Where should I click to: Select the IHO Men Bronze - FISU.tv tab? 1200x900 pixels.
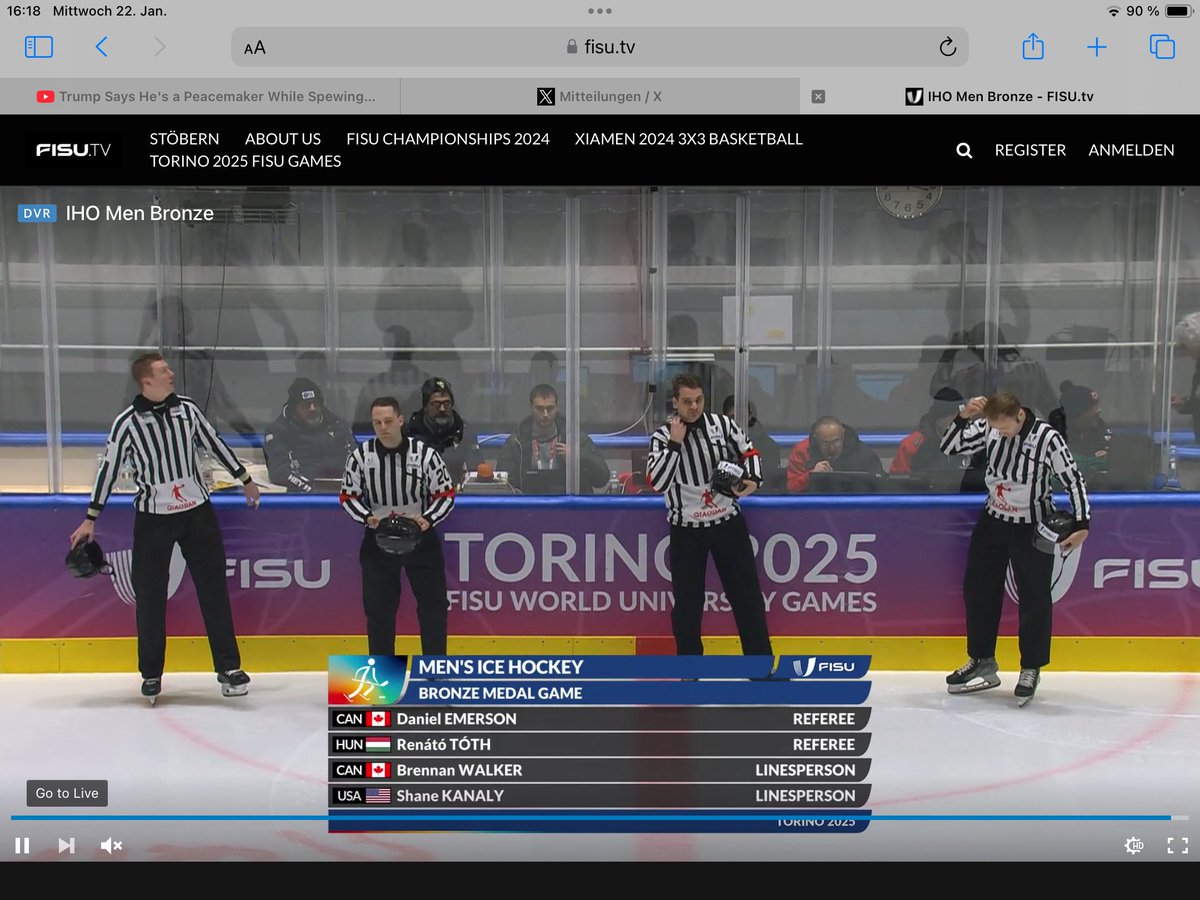(x=1000, y=96)
